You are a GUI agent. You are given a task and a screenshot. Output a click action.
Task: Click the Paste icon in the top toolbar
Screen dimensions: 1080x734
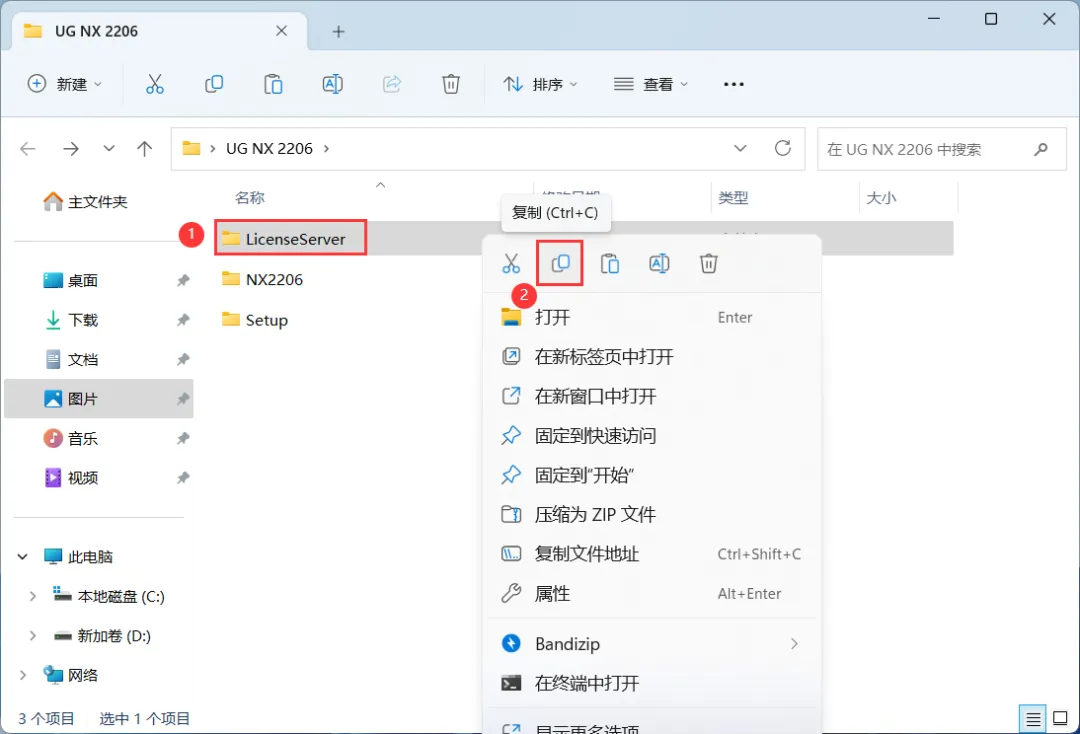(273, 84)
